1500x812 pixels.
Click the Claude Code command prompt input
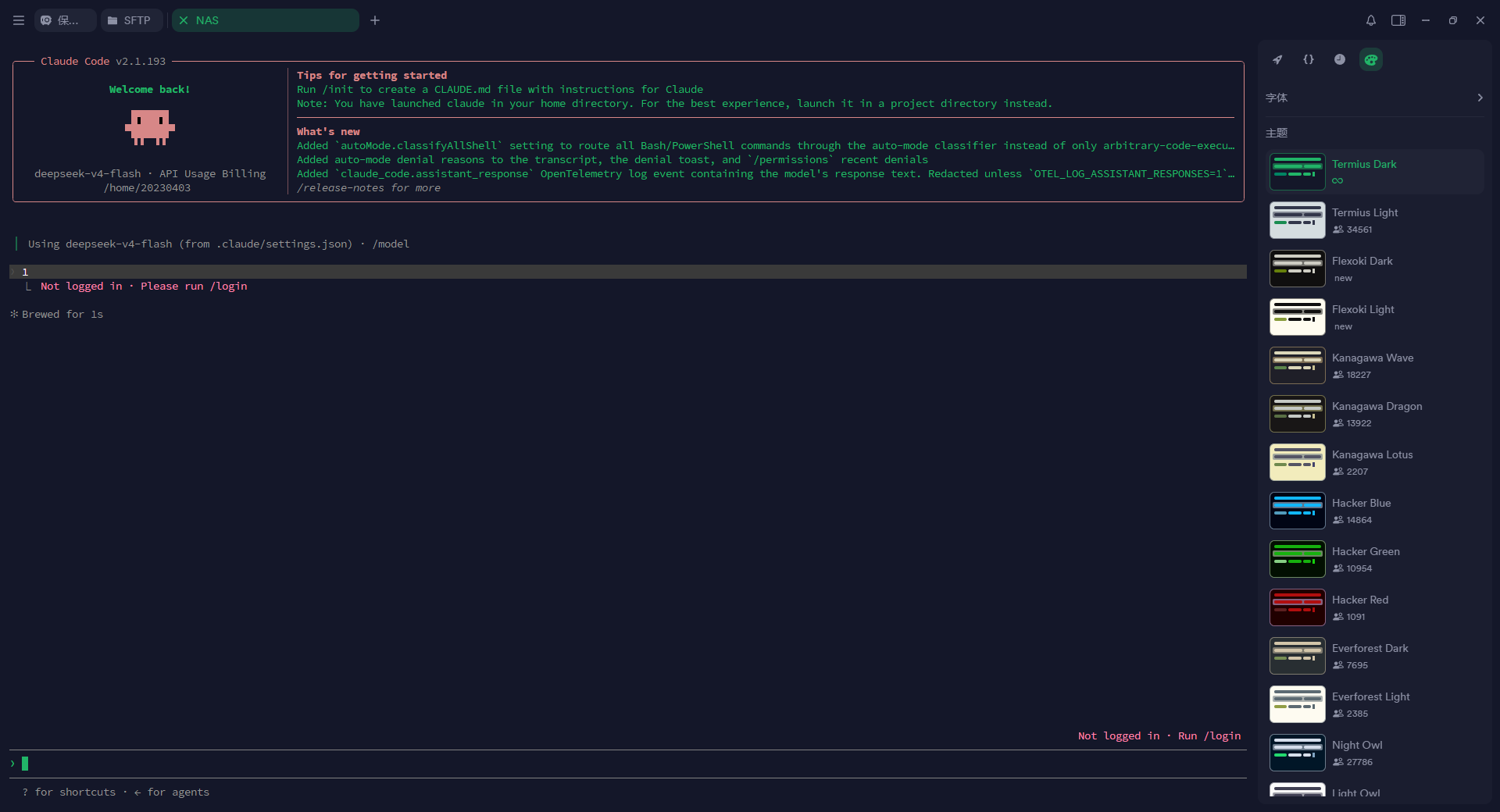pyautogui.click(x=628, y=764)
